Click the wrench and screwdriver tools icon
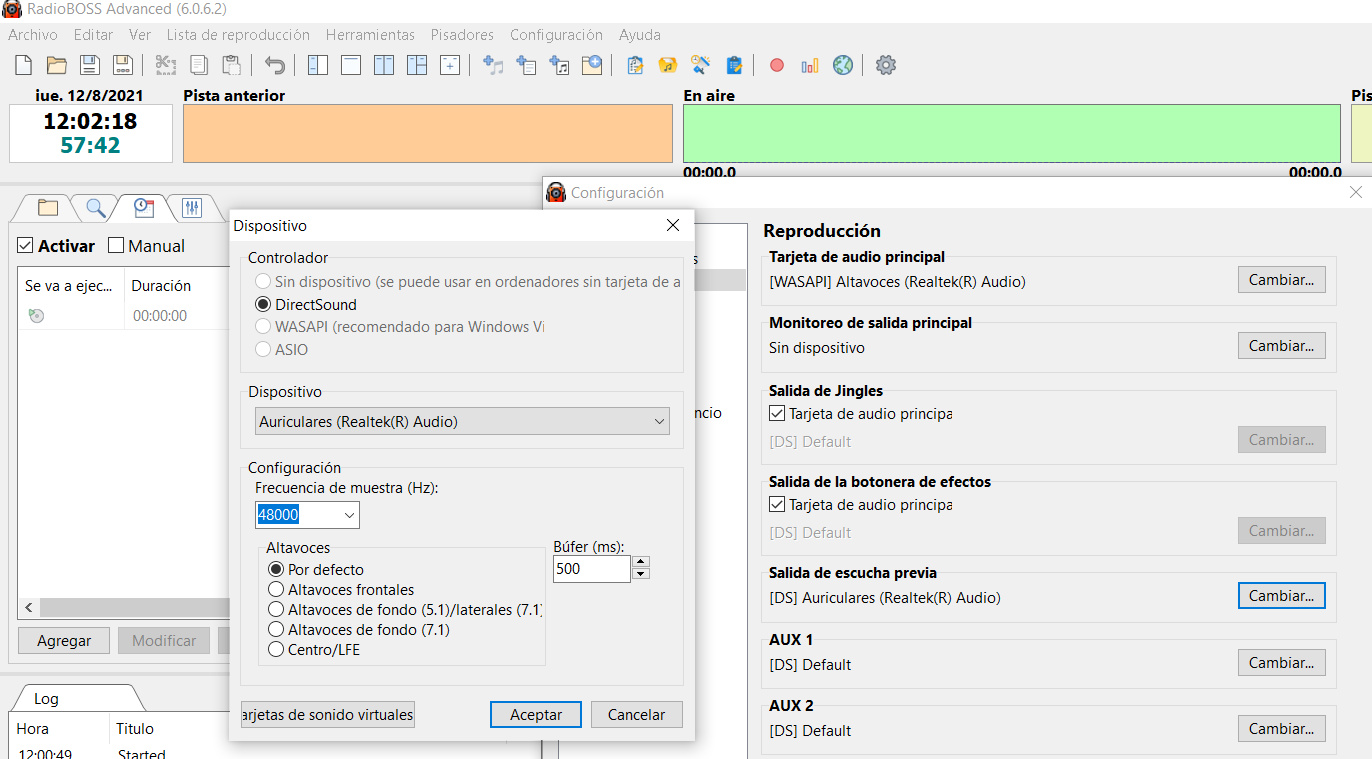1372x759 pixels. (701, 65)
